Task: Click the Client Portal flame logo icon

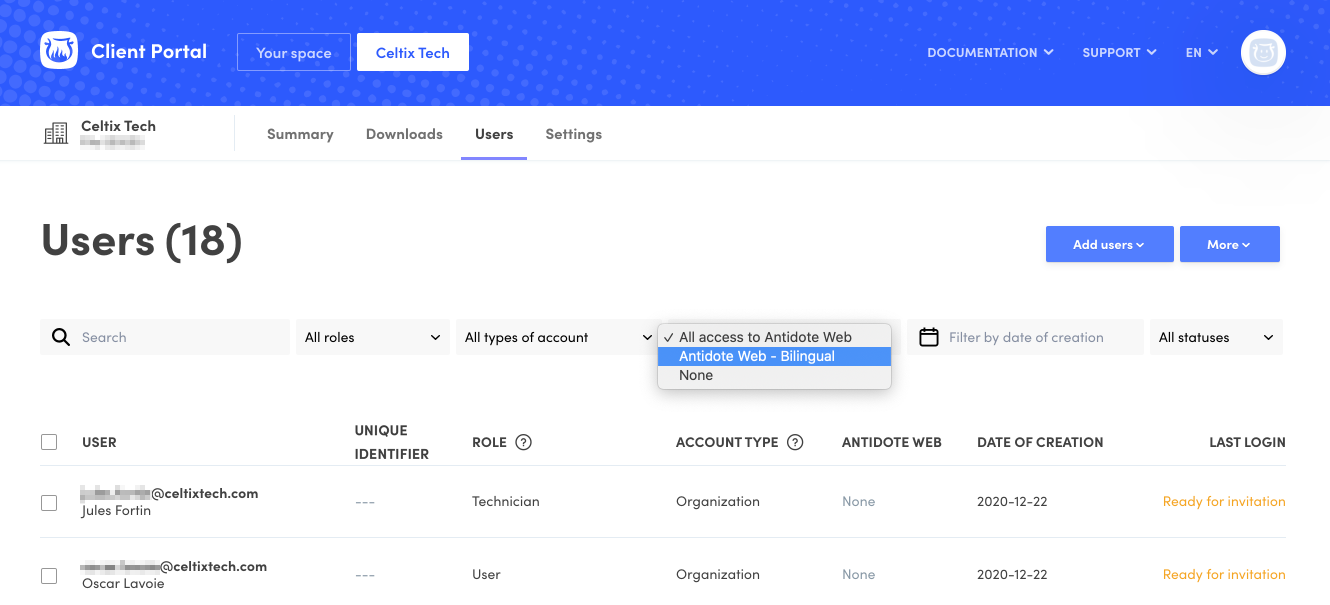Action: 59,51
